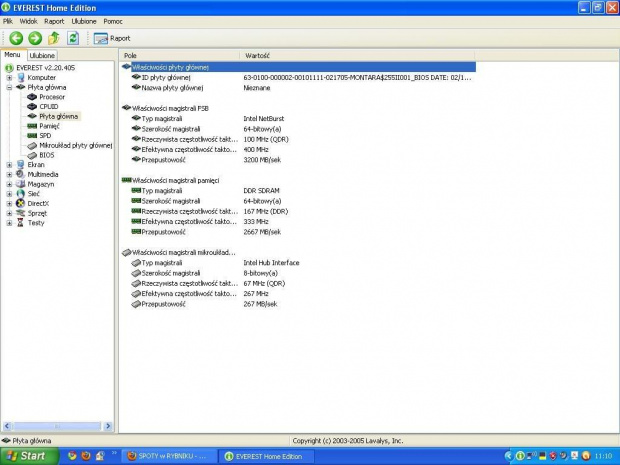The image size is (620, 465).
Task: Click the green Forward arrow button
Action: coord(35,38)
